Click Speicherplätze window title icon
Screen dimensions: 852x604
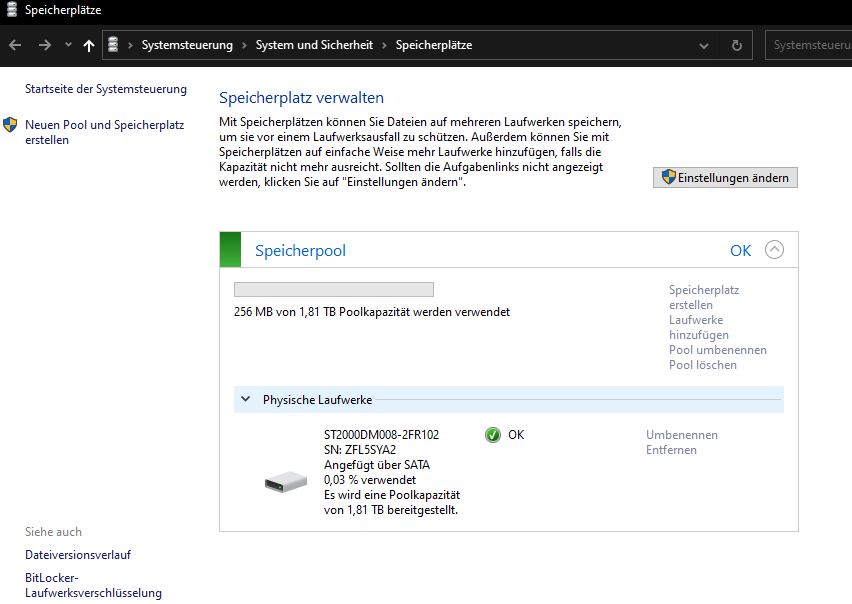click(12, 9)
